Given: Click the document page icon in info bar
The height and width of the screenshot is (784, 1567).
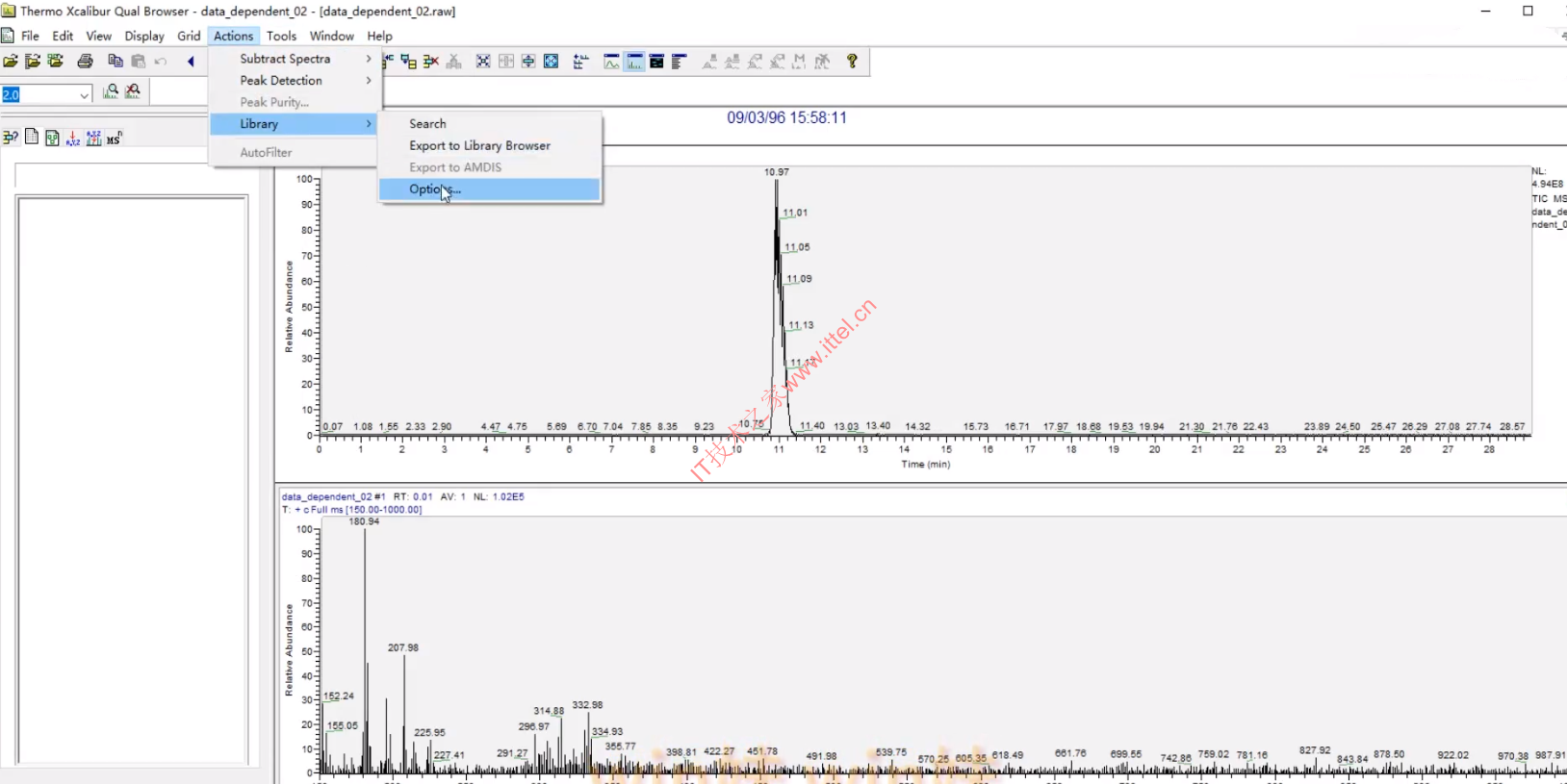Looking at the screenshot, I should [x=32, y=138].
